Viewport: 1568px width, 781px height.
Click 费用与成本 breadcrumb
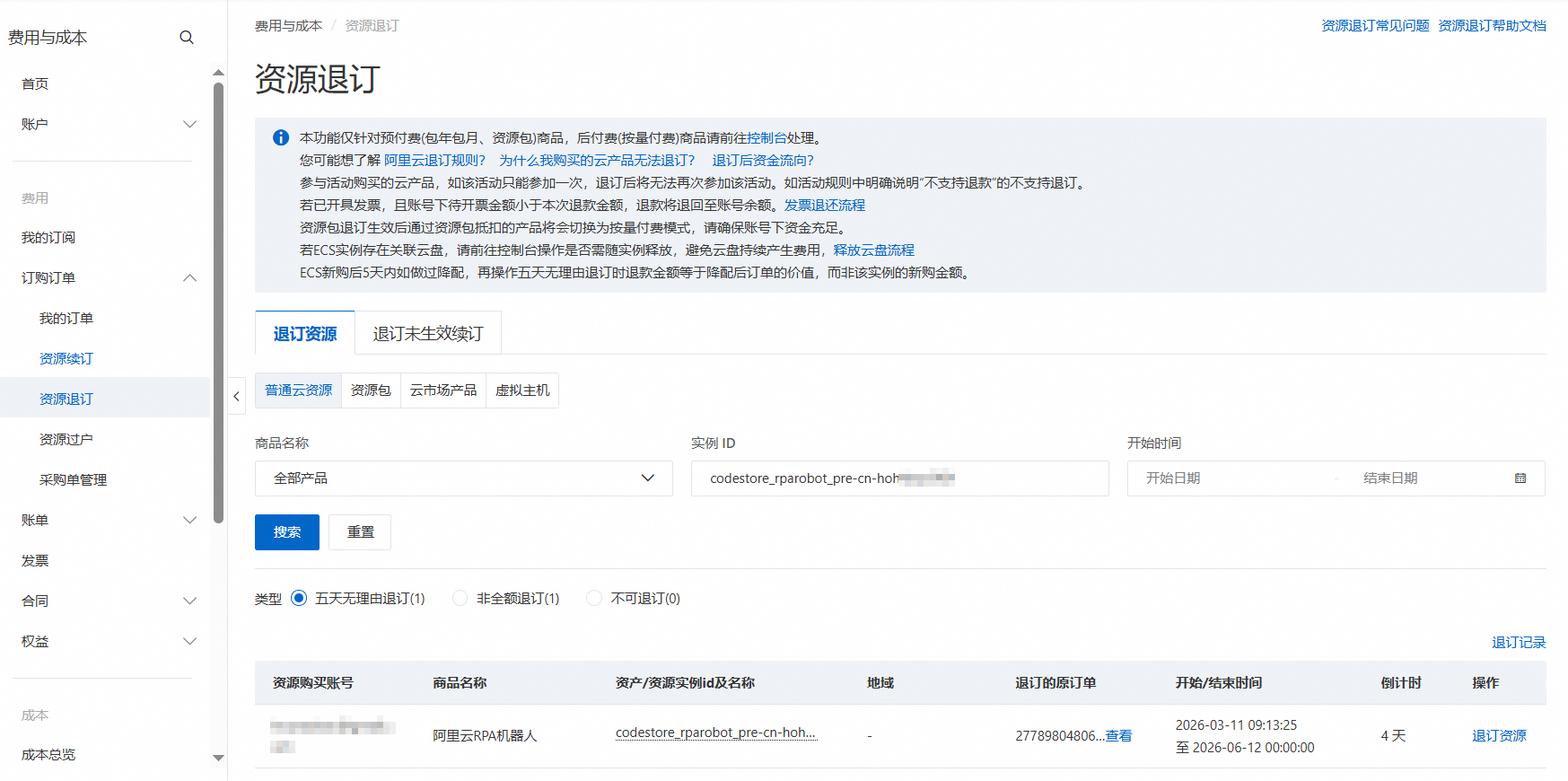(288, 26)
